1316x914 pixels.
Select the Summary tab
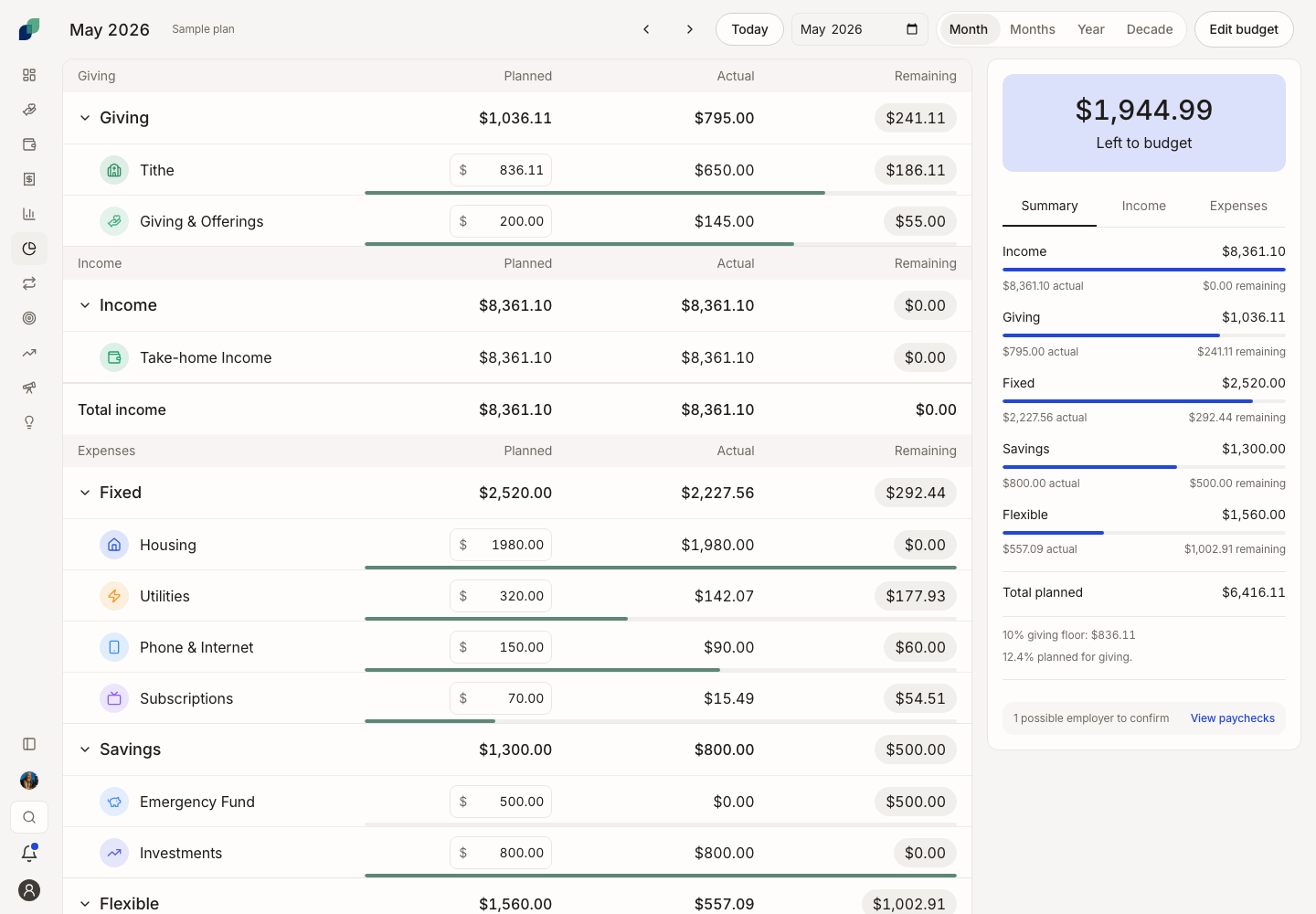(1049, 206)
